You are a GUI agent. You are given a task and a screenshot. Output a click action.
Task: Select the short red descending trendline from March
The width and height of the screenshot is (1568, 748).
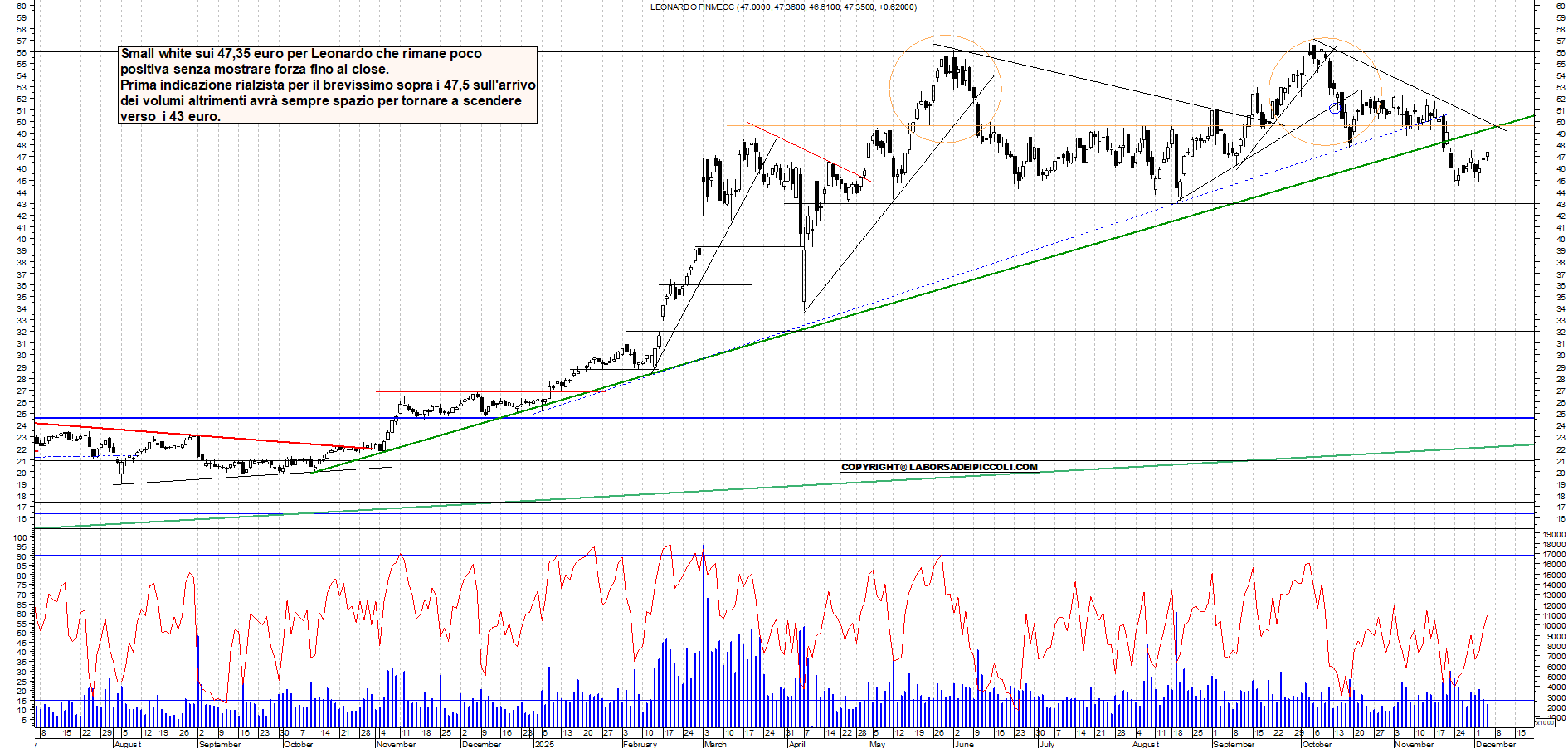[809, 153]
